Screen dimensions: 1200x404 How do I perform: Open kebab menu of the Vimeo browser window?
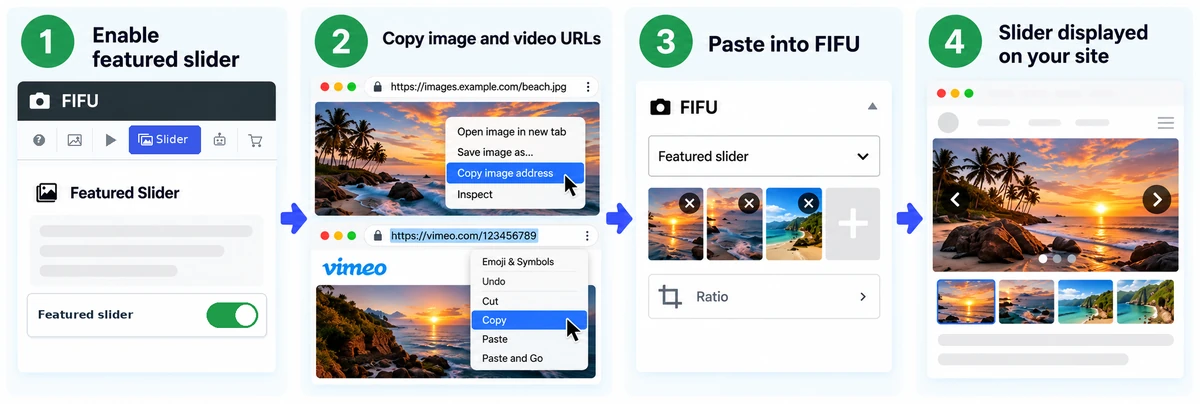[x=588, y=236]
